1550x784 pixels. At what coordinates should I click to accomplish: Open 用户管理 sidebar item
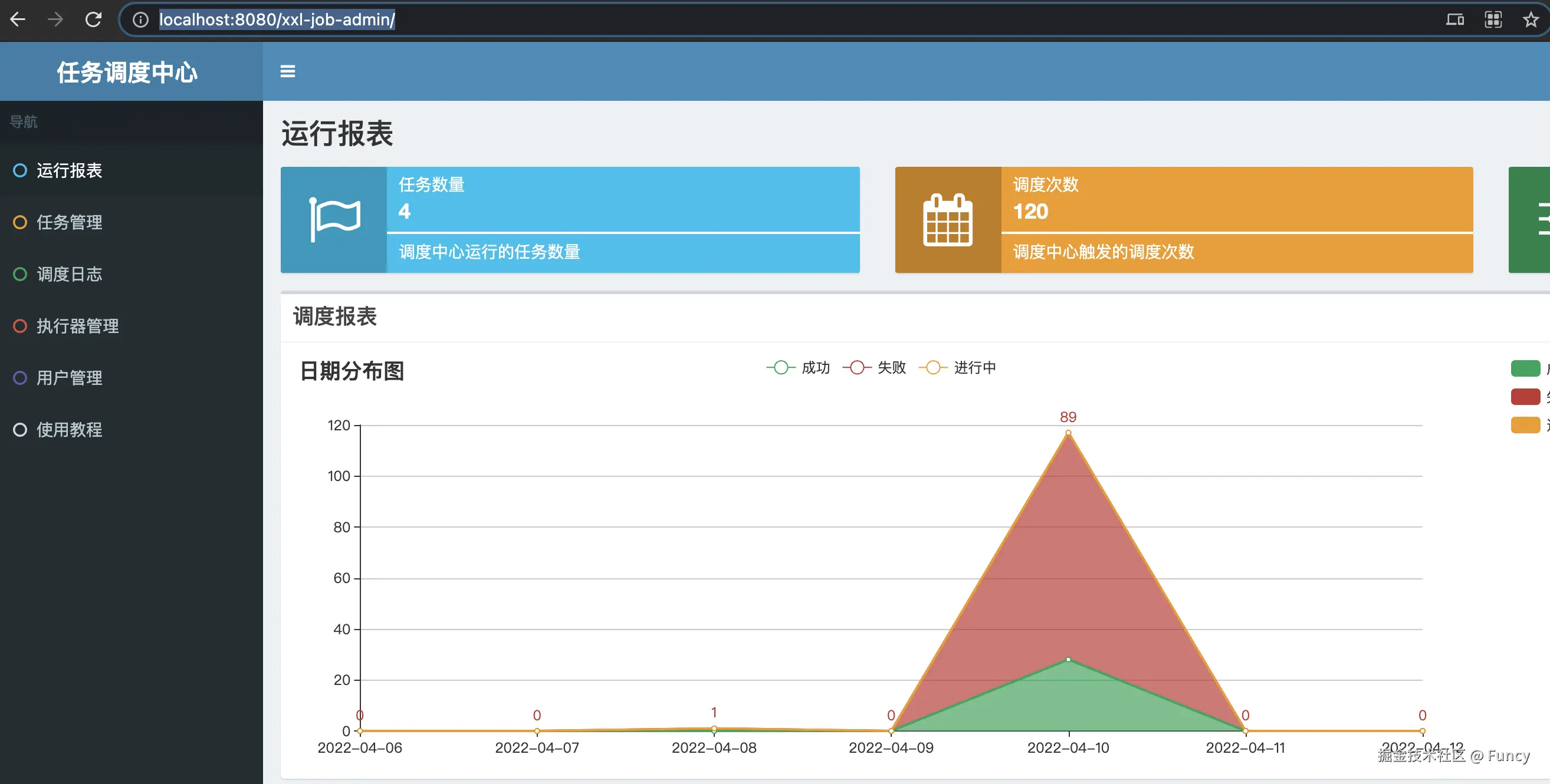point(69,378)
